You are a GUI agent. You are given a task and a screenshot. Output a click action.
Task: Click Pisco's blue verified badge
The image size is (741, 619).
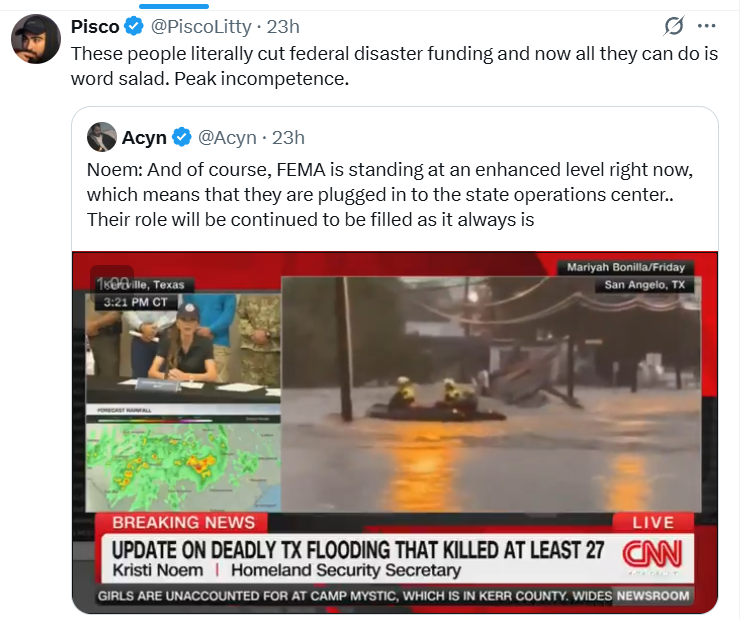coord(134,26)
